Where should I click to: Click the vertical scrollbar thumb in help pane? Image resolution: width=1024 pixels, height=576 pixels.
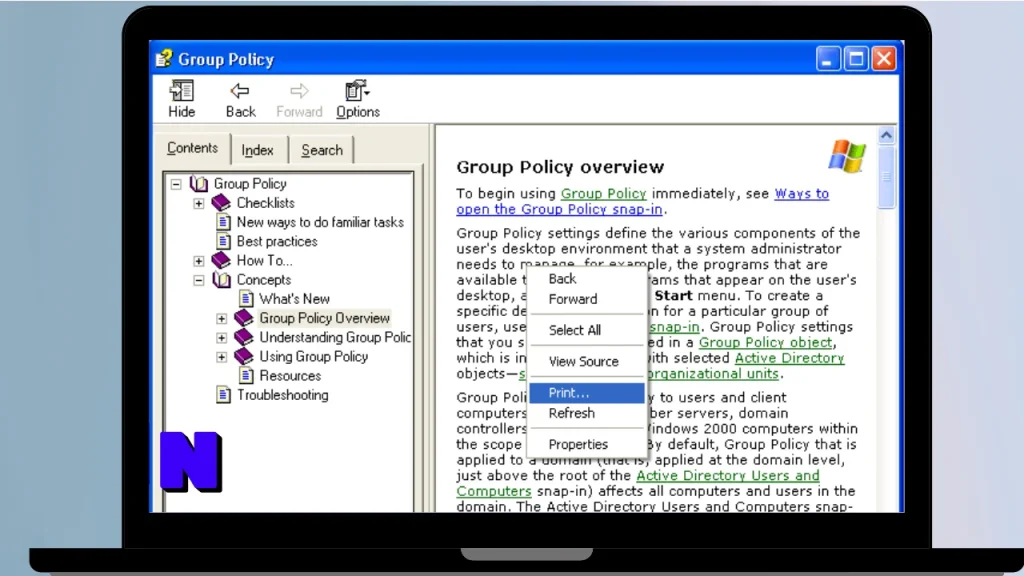886,177
